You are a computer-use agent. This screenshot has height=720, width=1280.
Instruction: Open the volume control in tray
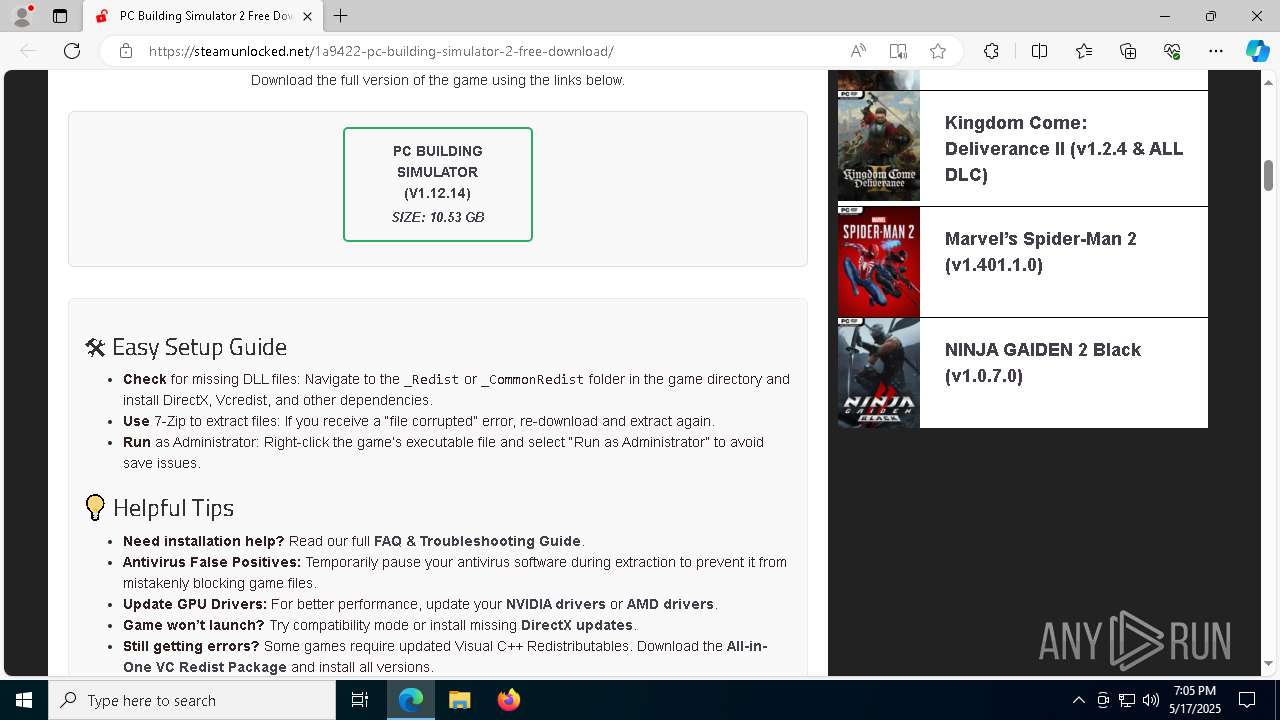[1150, 700]
